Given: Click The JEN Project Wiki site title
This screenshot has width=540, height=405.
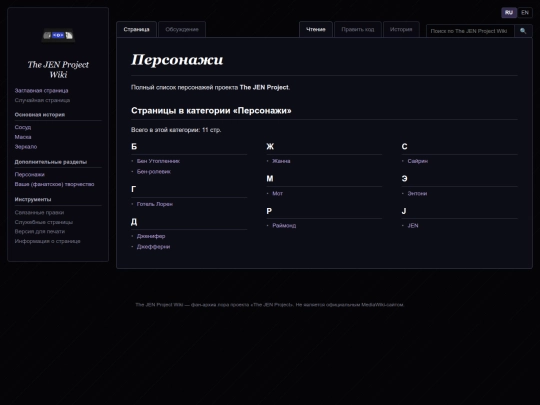Looking at the screenshot, I should point(58,70).
